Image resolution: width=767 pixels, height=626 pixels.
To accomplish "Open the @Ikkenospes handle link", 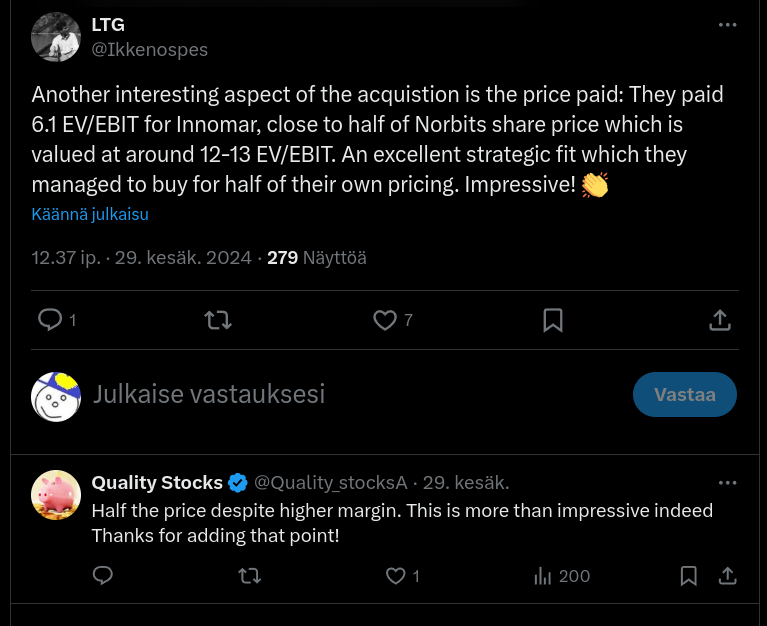I will [150, 49].
